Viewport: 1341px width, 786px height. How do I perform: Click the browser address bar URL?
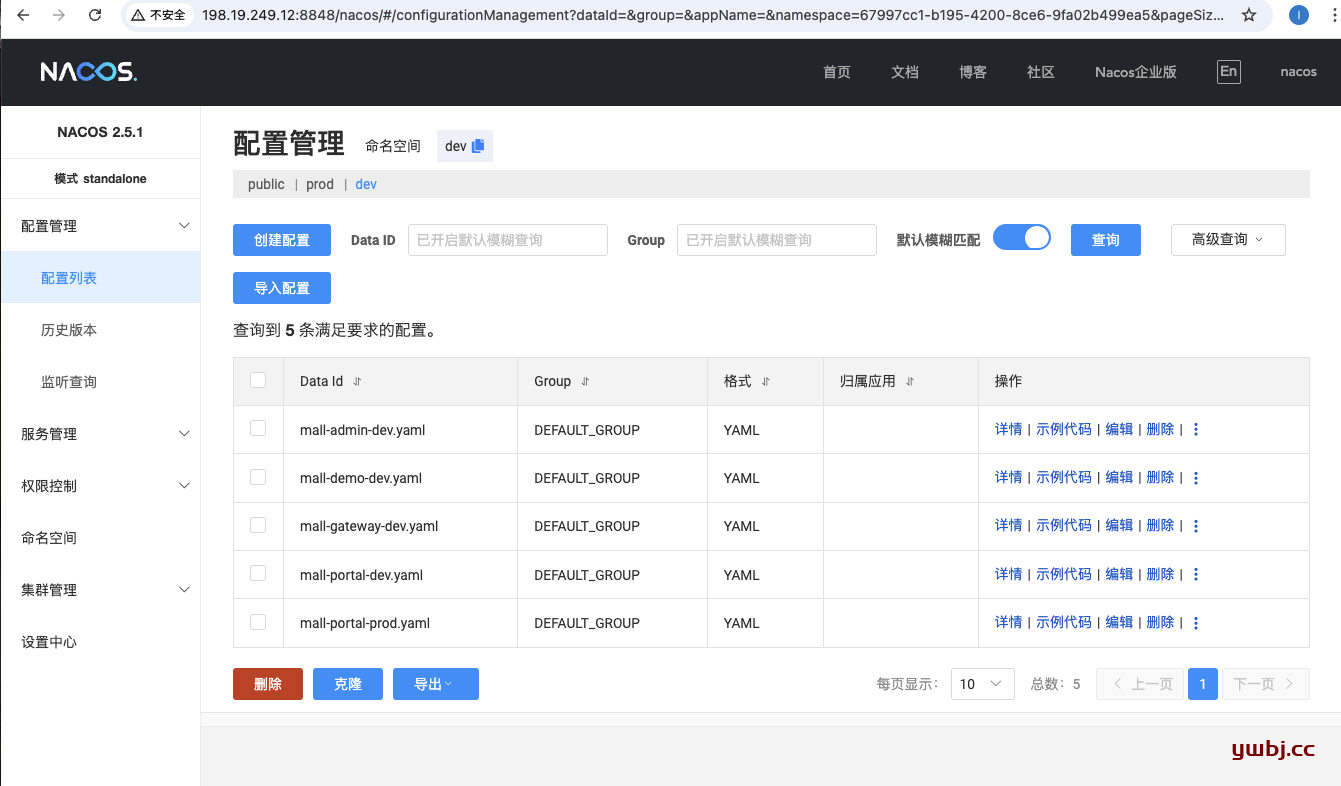coord(715,15)
